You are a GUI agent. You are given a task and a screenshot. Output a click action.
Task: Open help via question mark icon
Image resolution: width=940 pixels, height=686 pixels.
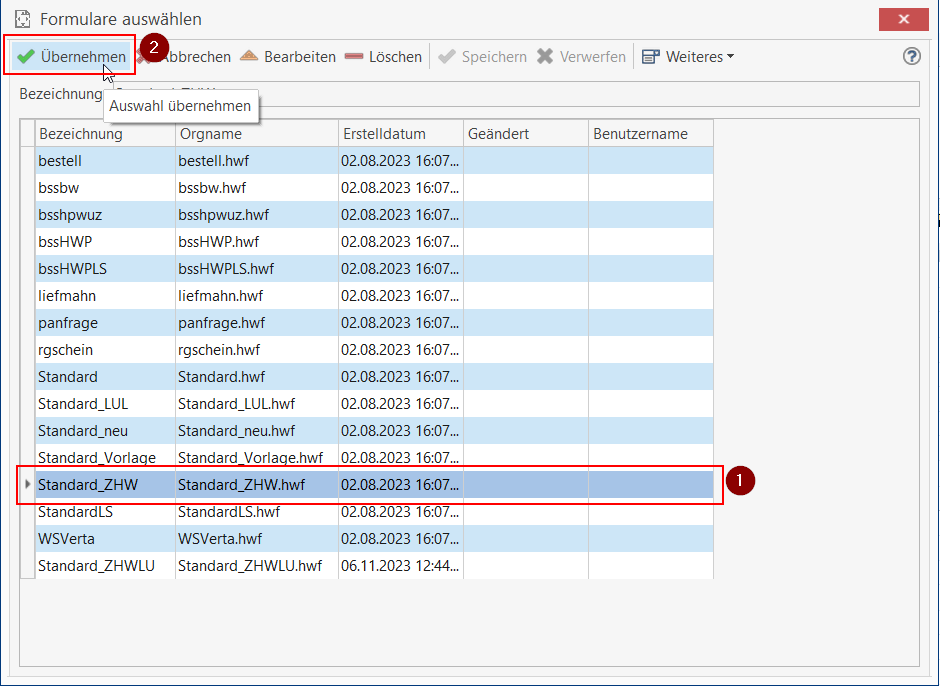(911, 57)
